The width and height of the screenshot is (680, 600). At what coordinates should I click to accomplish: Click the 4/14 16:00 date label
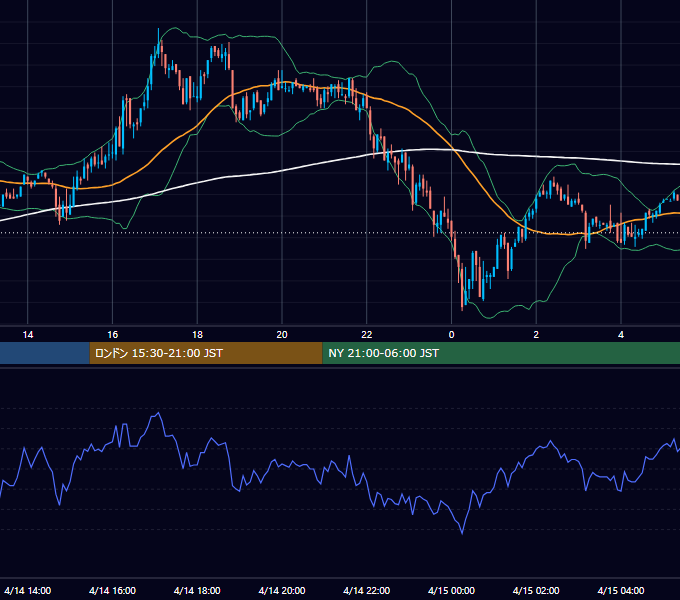pos(112,590)
